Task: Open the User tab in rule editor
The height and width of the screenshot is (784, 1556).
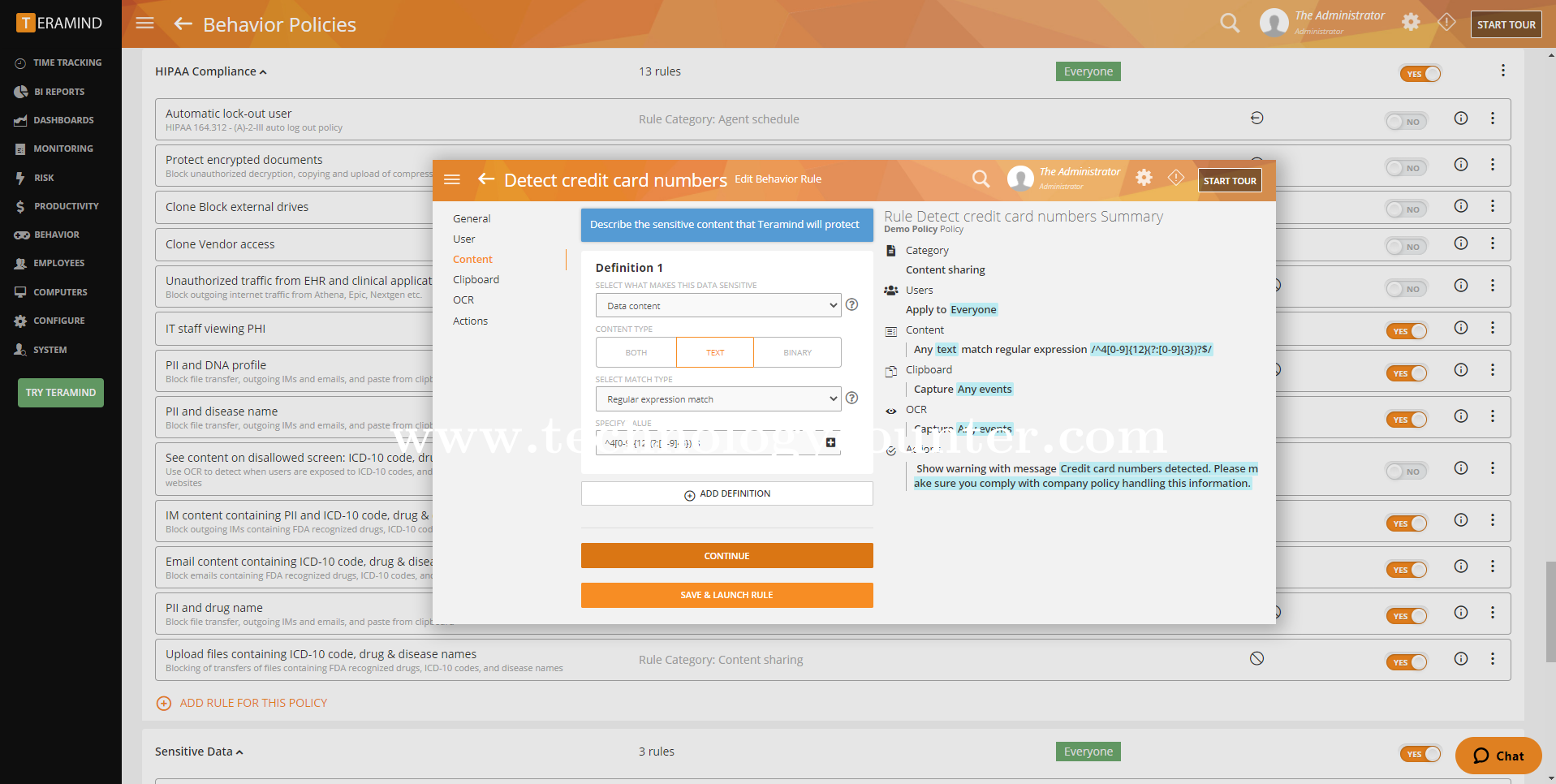Action: (x=464, y=239)
